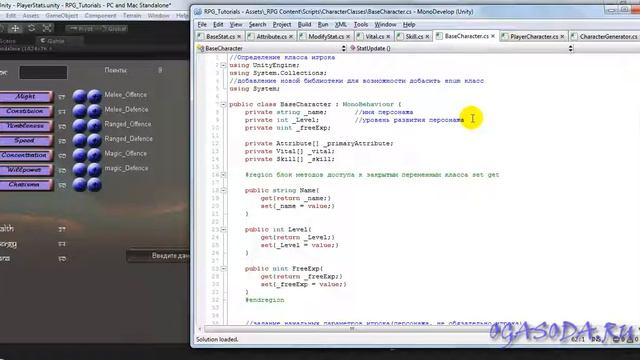
Task: Collapse the BaseCharacter class fold
Action: pos(223,104)
